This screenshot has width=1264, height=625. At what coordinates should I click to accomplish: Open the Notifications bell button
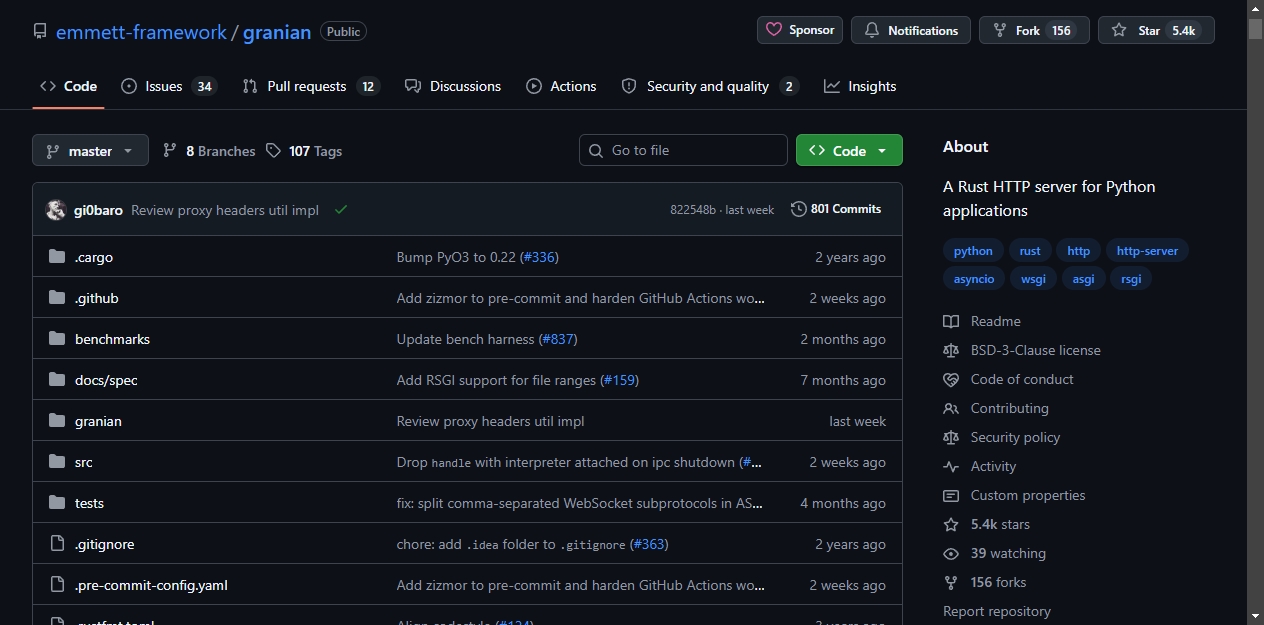(x=911, y=30)
